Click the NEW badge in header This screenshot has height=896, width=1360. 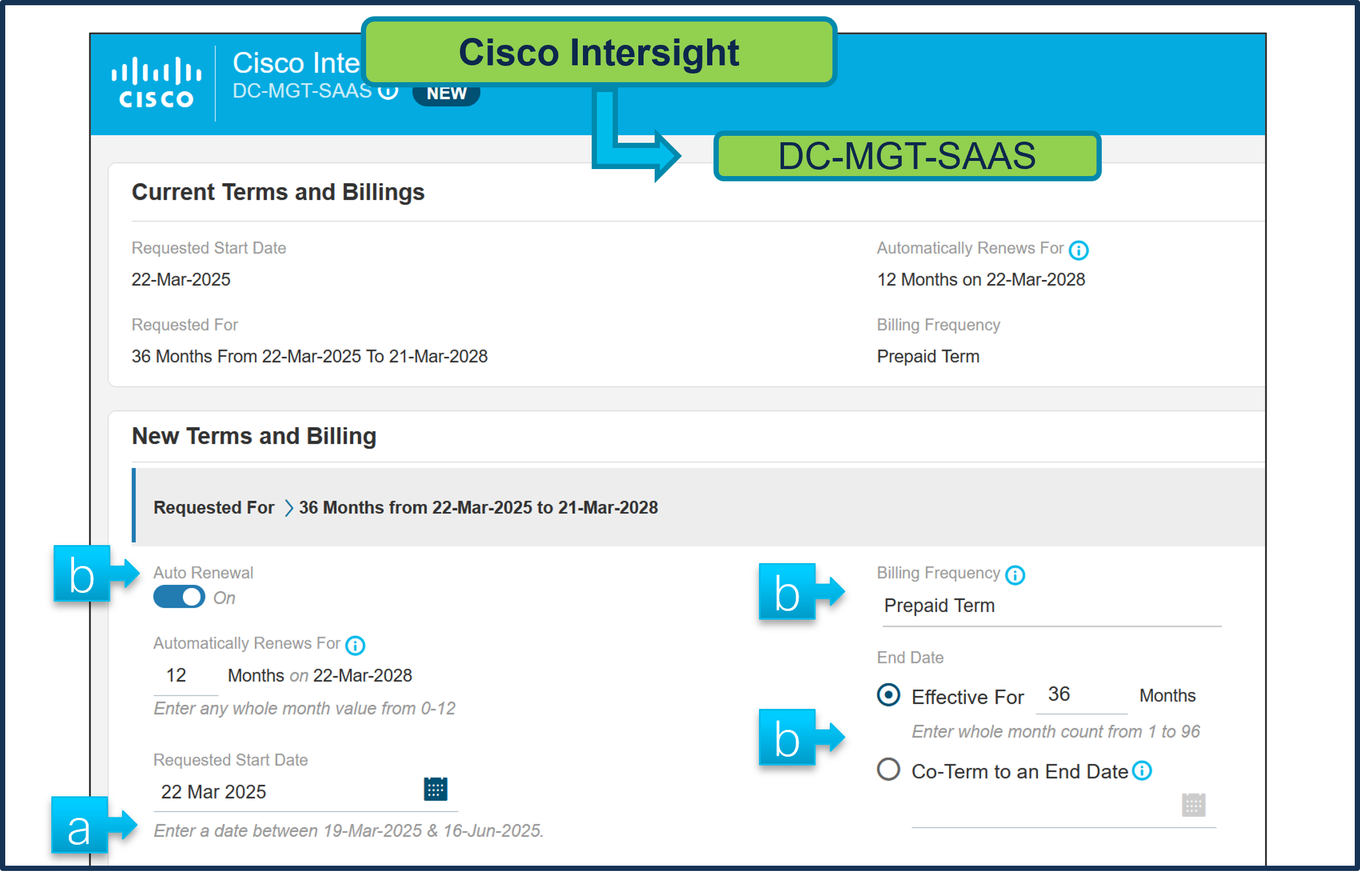click(x=446, y=93)
